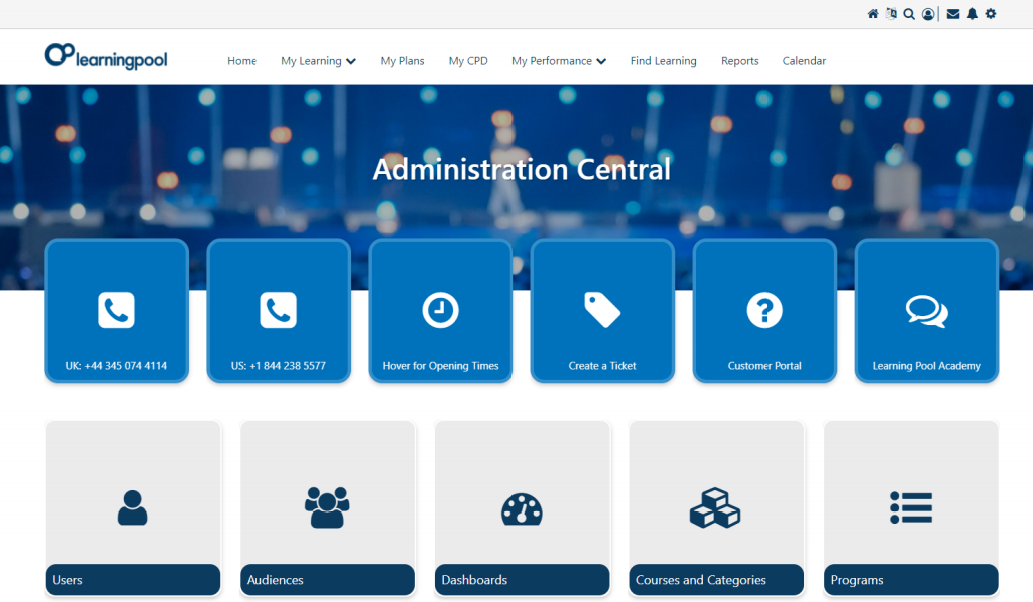Go to the My Plans menu item
1033x602 pixels.
(402, 61)
